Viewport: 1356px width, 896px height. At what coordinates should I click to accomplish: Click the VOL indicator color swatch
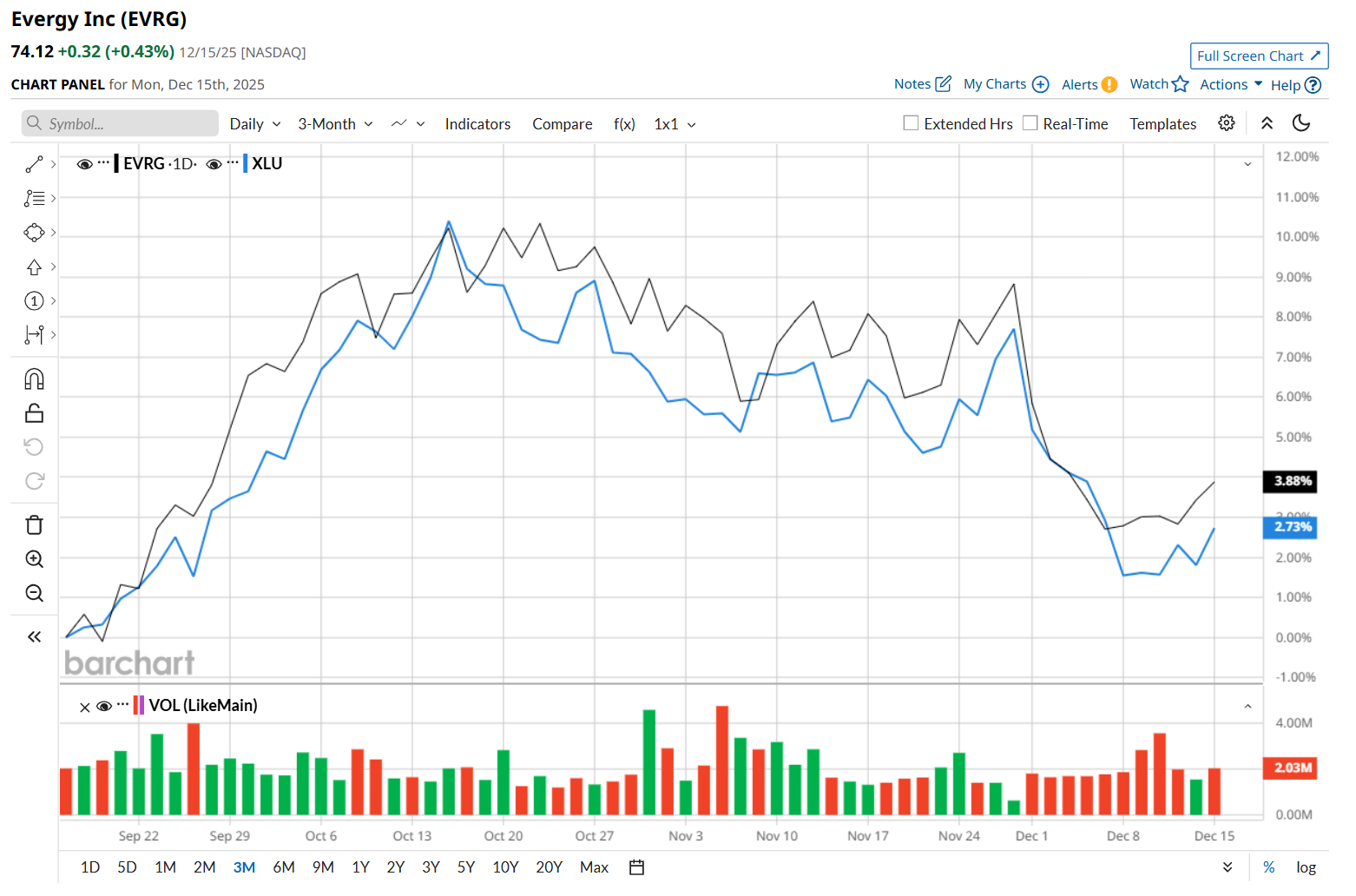click(x=139, y=705)
